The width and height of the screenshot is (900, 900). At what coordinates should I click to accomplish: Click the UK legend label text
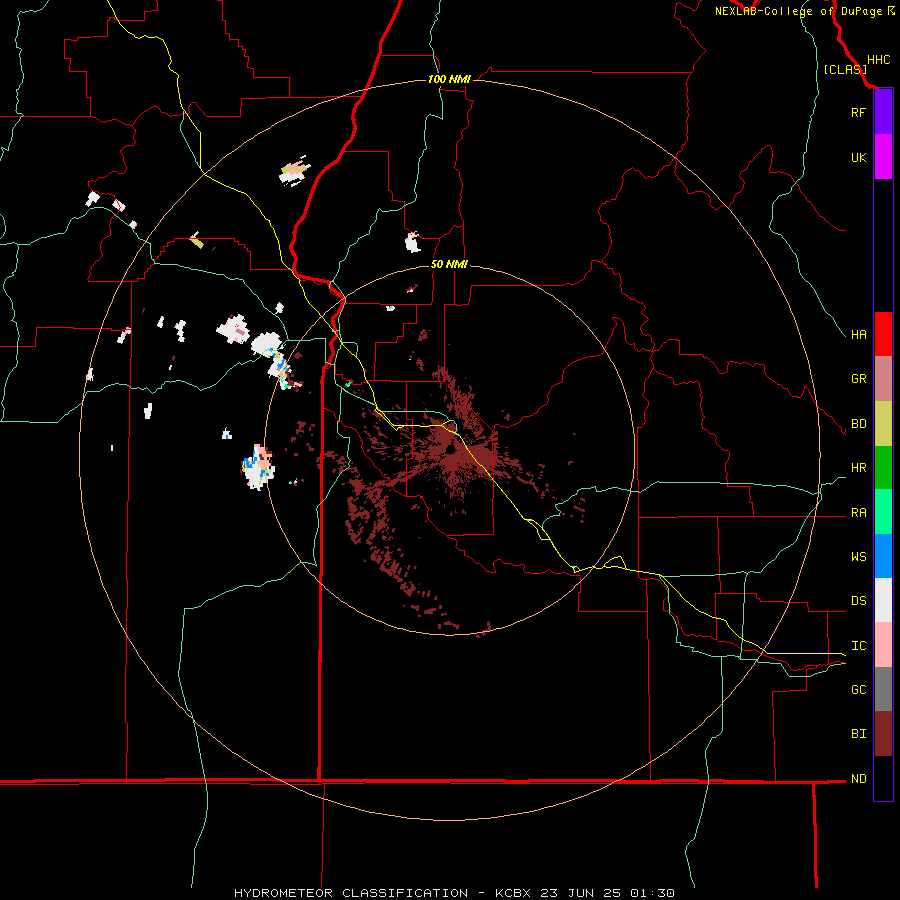pos(859,157)
